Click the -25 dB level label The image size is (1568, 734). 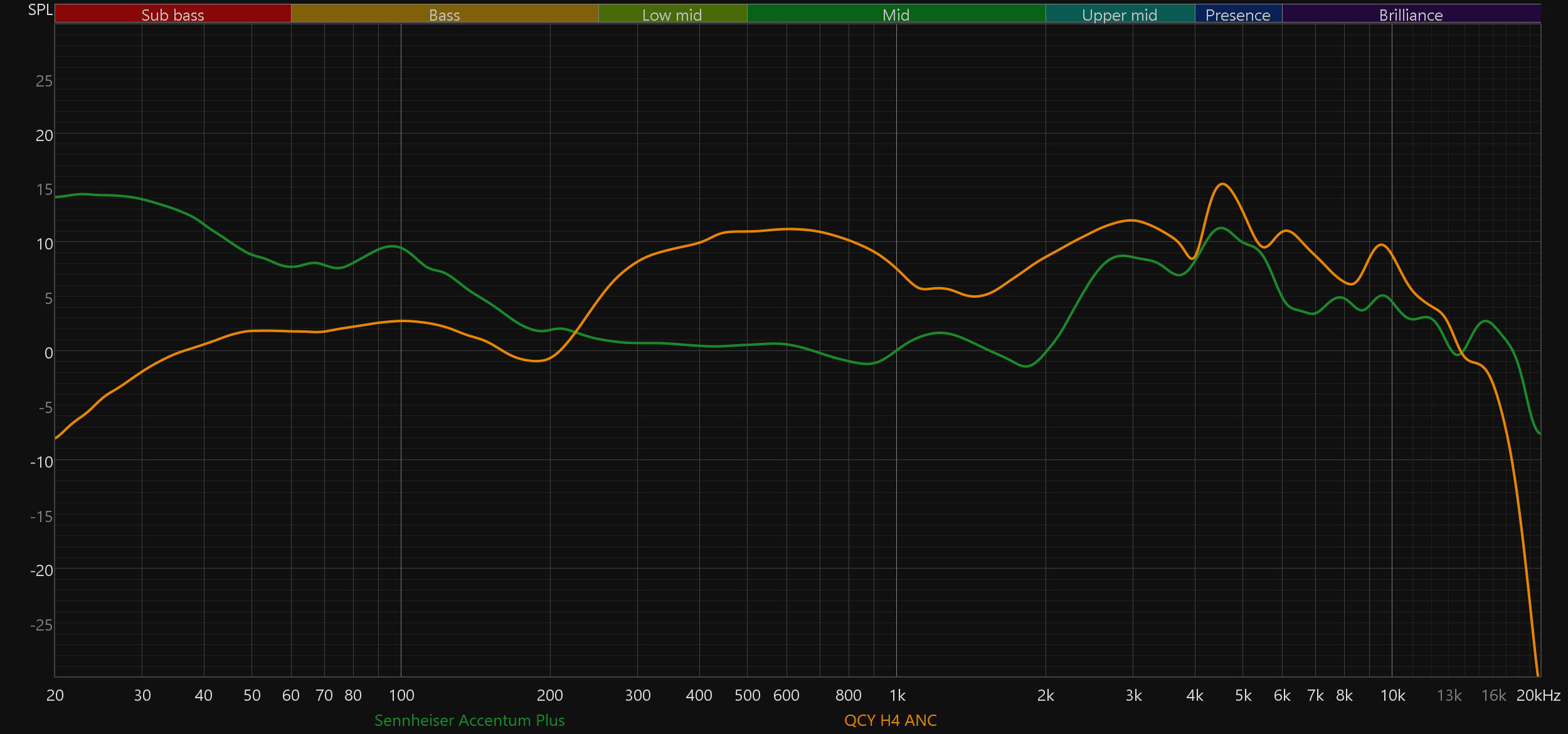41,625
